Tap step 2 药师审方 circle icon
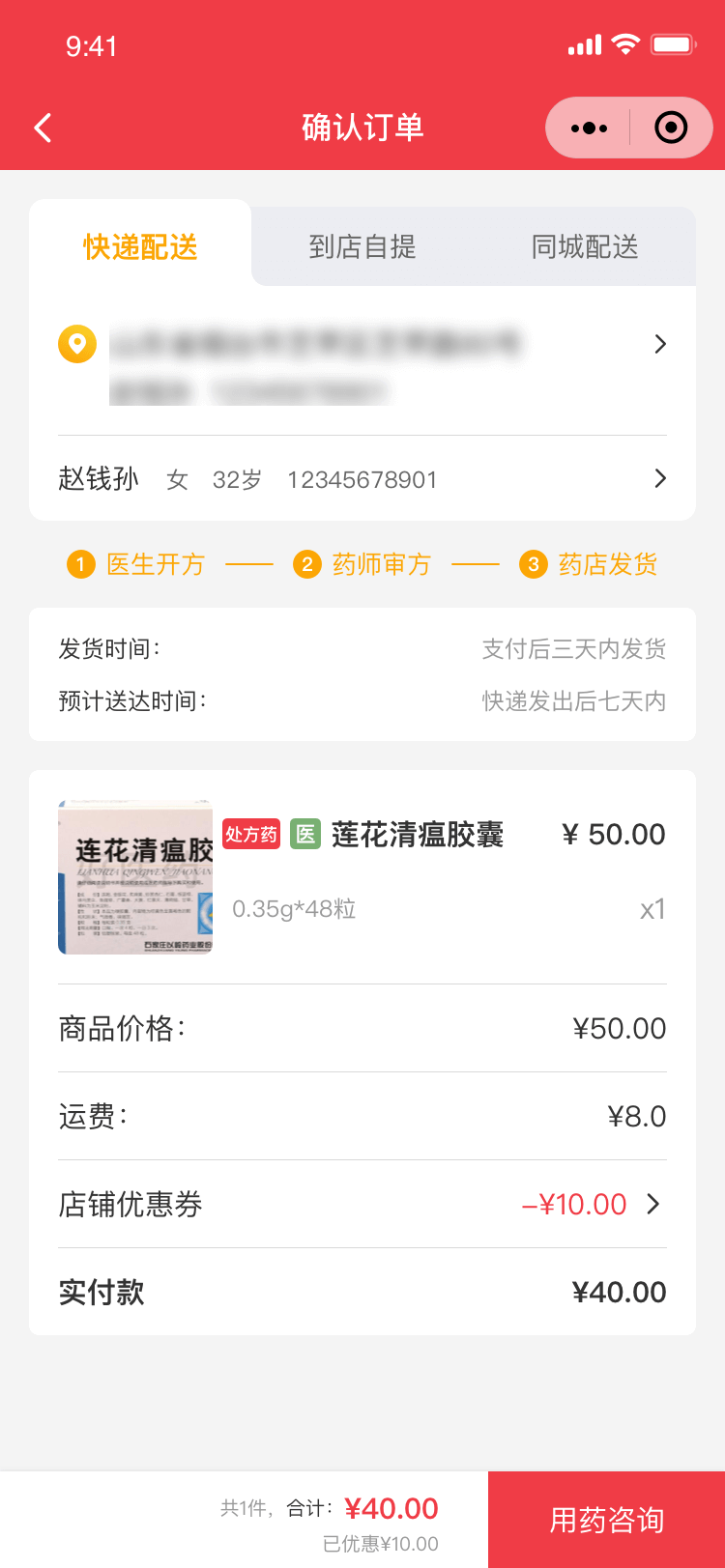This screenshot has height=1568, width=725. click(x=307, y=564)
